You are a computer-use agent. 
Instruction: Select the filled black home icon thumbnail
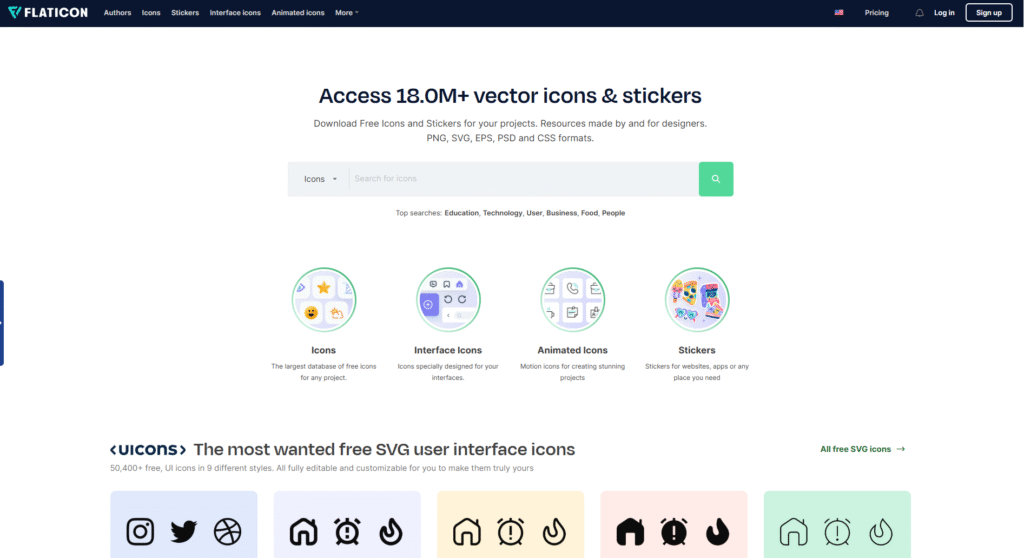pyautogui.click(x=630, y=531)
